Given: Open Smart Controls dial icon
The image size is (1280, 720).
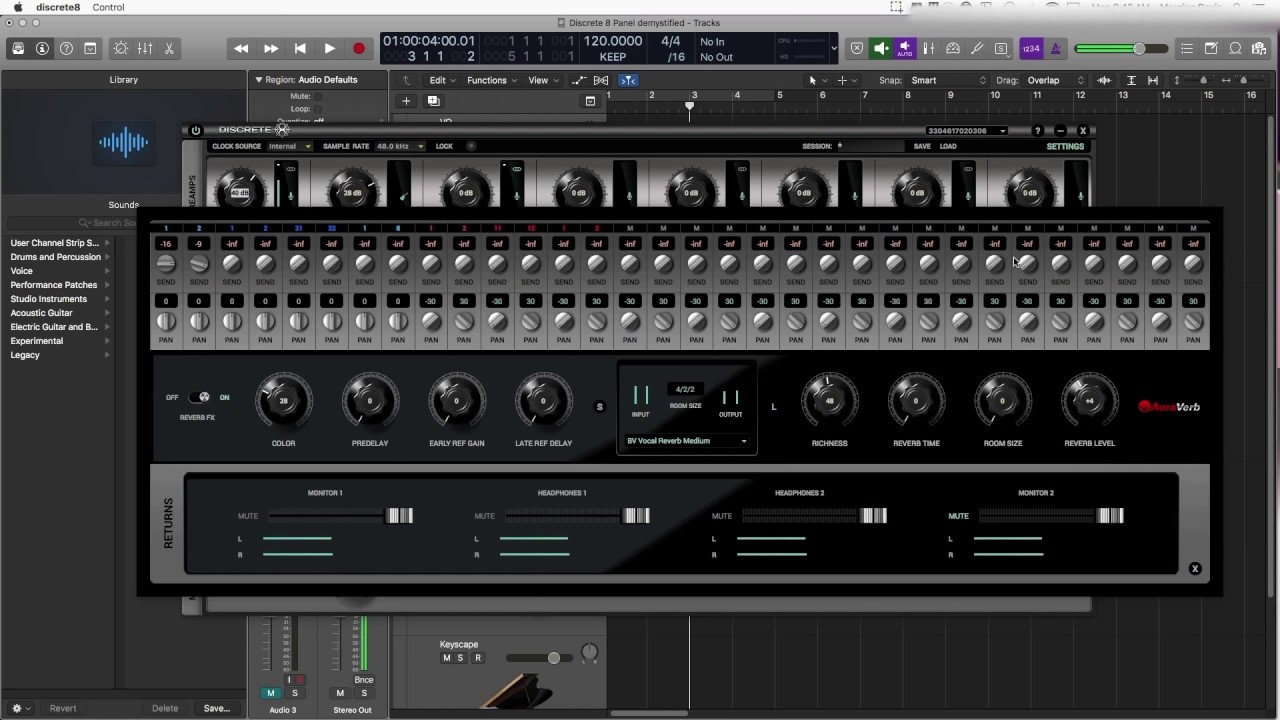Looking at the screenshot, I should [121, 48].
